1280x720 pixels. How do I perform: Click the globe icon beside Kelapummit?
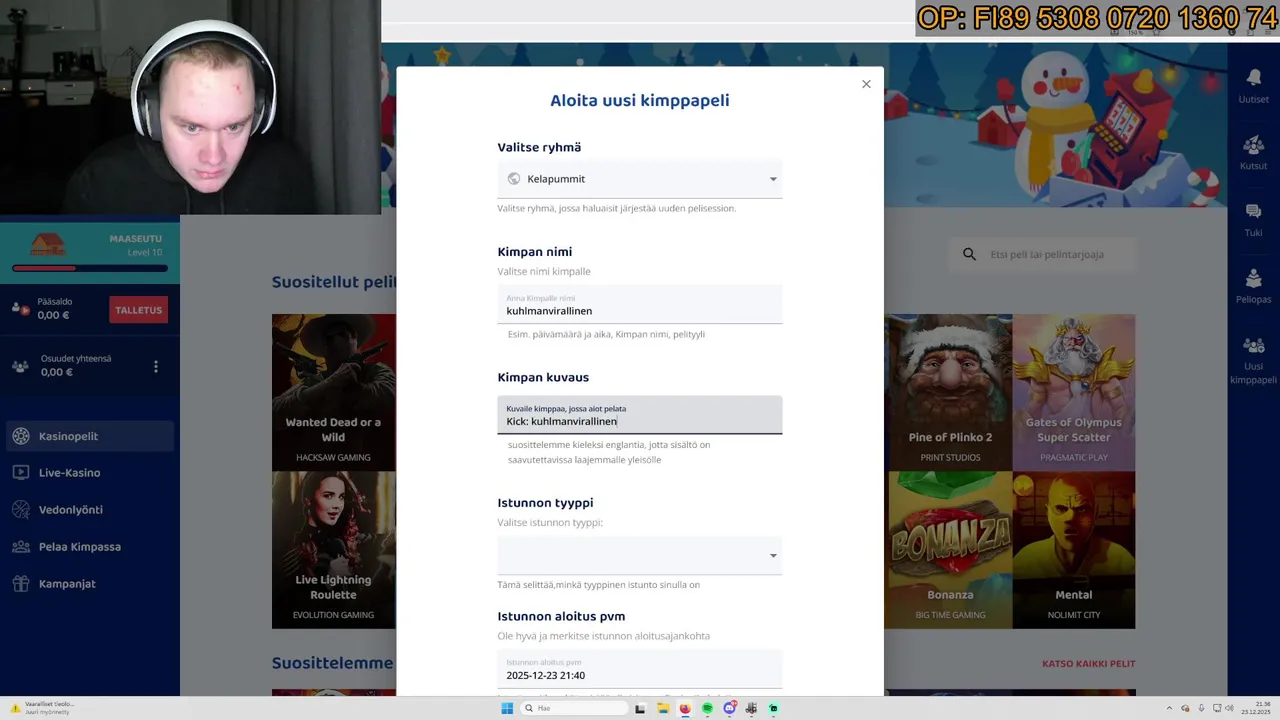(x=514, y=179)
